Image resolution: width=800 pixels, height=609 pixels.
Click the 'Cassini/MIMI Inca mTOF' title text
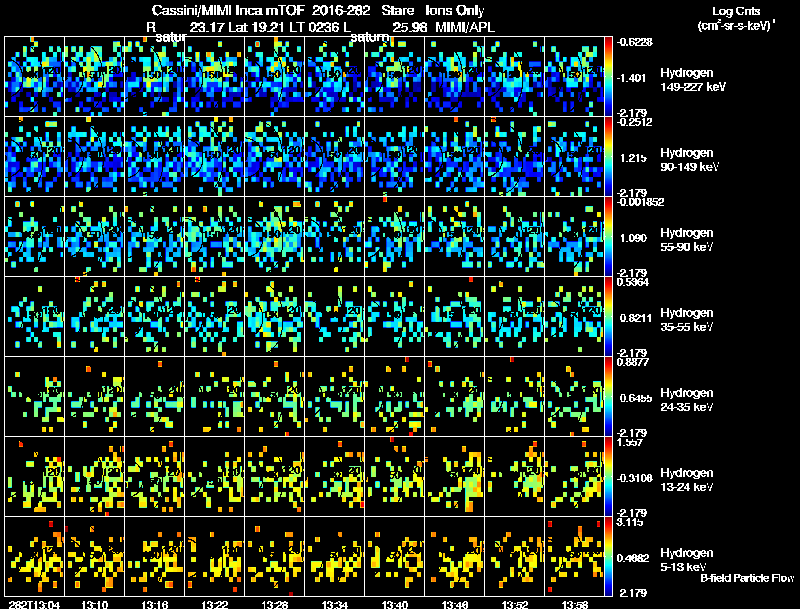228,10
